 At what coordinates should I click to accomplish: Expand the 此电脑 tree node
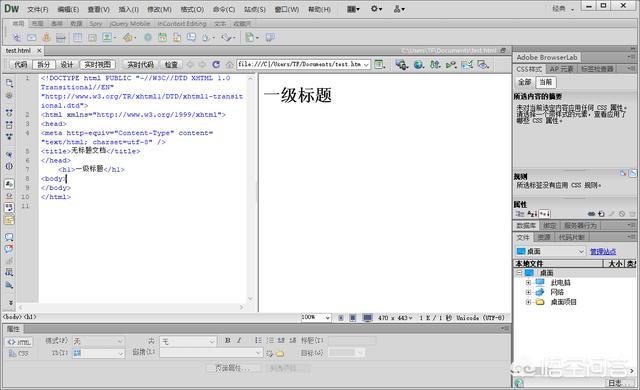[x=528, y=282]
